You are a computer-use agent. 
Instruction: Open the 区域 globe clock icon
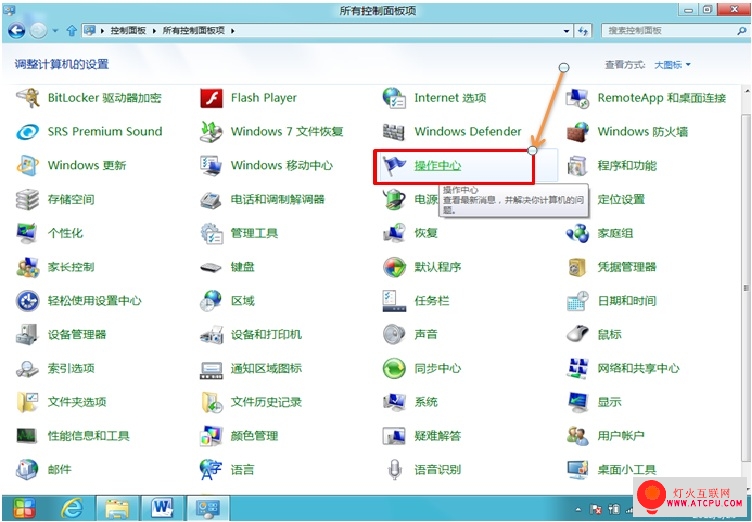(x=212, y=301)
